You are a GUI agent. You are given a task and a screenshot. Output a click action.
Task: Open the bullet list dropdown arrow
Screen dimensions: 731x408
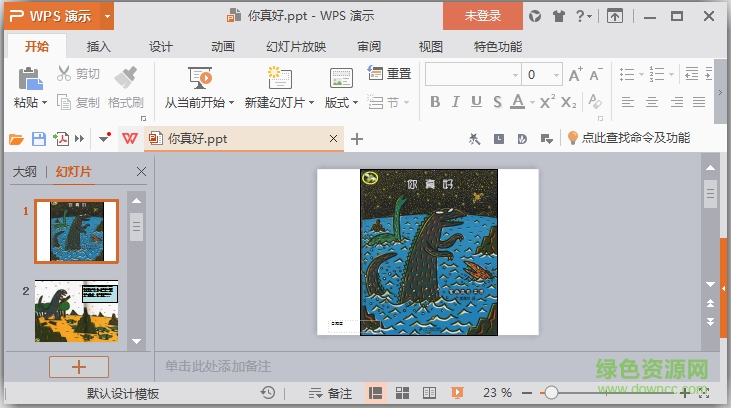tap(641, 74)
